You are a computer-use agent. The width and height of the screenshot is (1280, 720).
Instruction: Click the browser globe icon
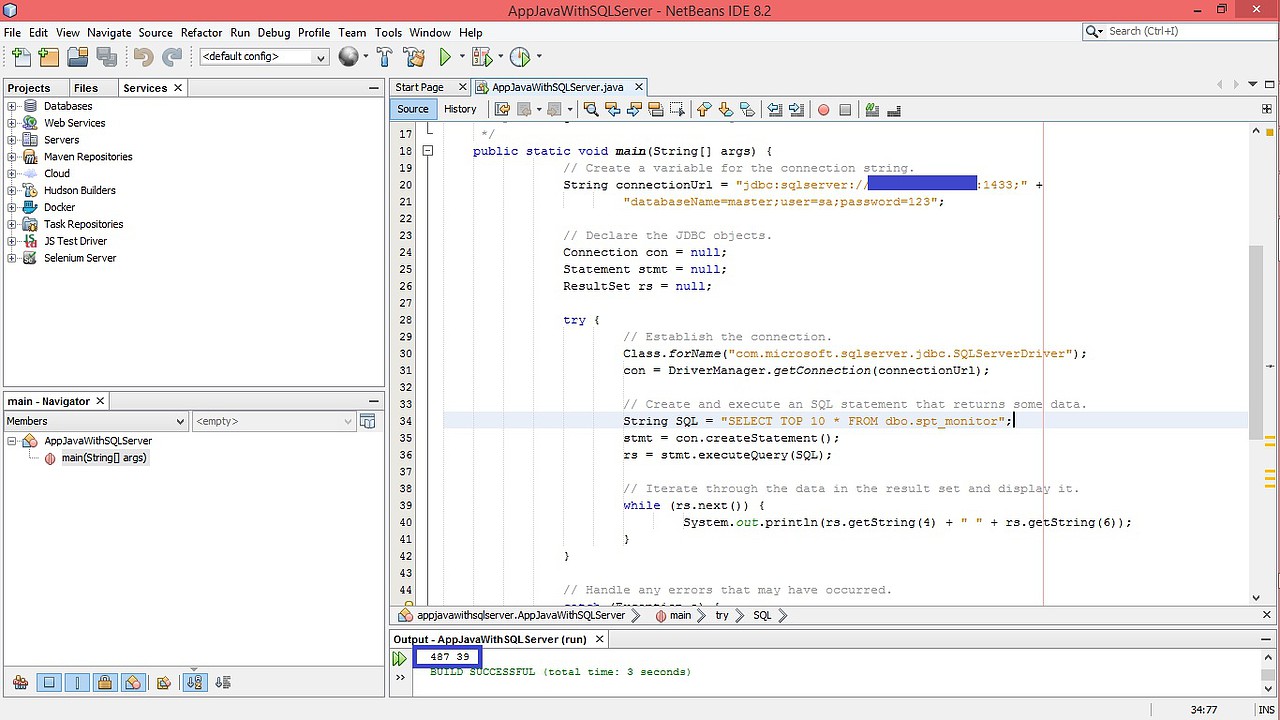(348, 57)
